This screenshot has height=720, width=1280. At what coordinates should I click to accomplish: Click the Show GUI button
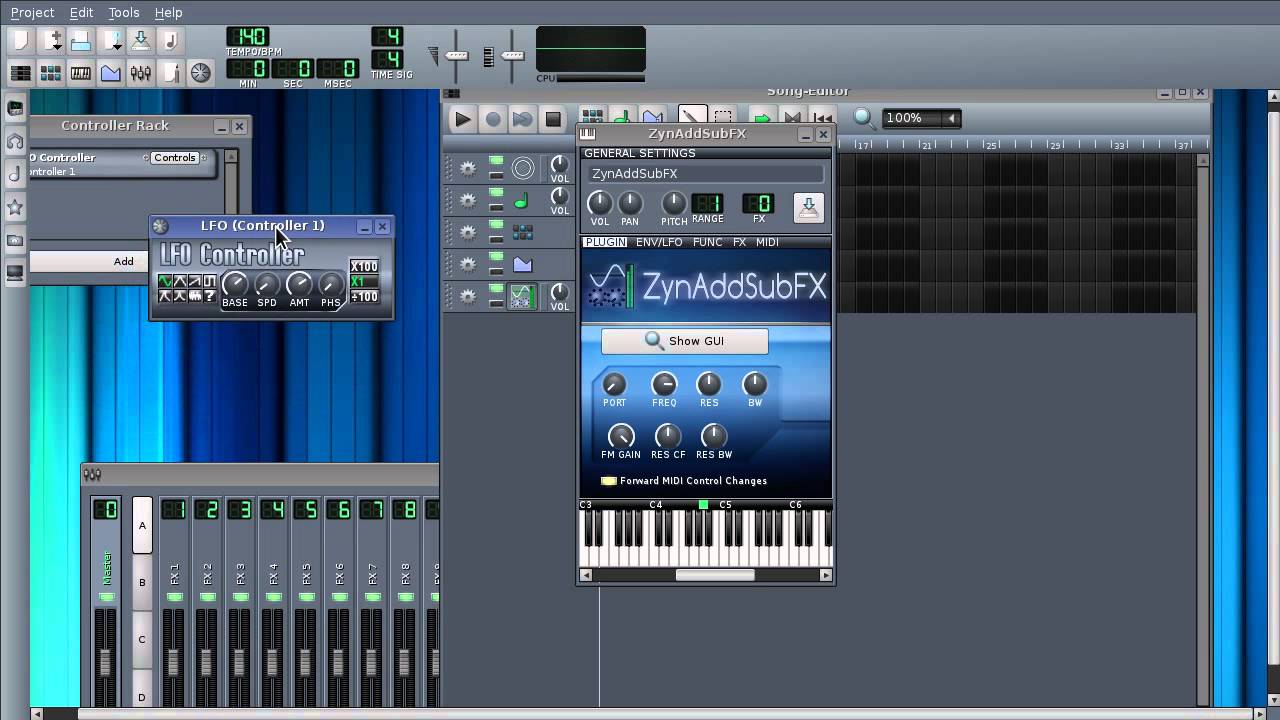pyautogui.click(x=685, y=341)
